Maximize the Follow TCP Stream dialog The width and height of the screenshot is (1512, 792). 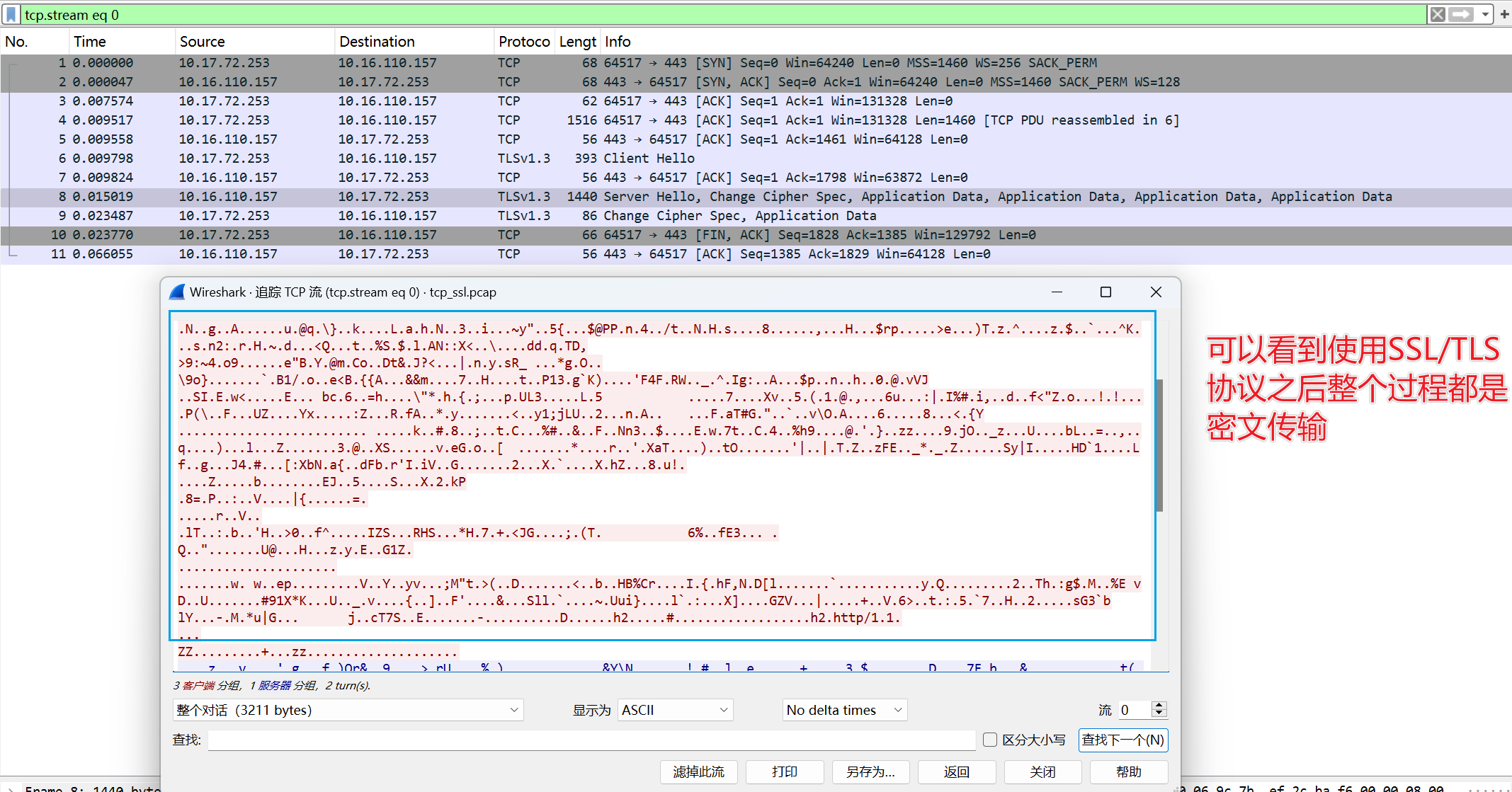click(1105, 292)
